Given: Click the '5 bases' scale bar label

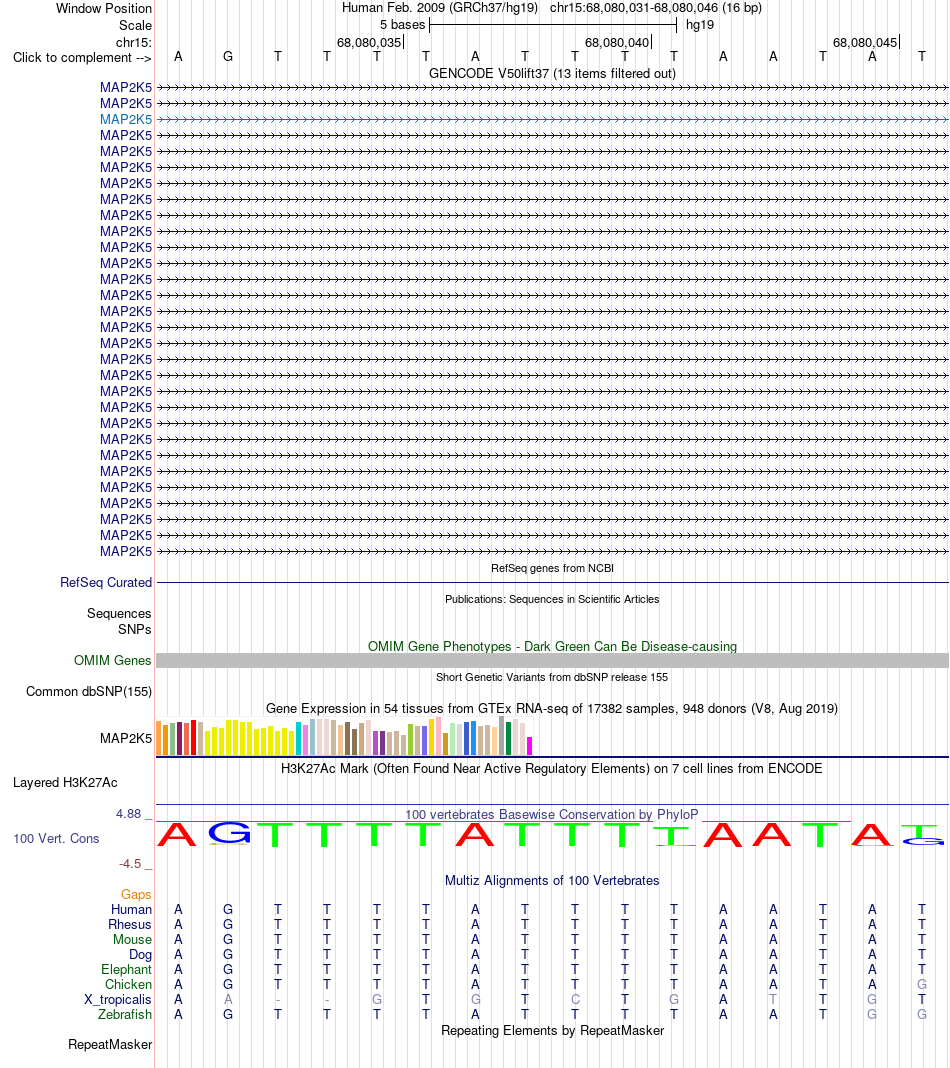Looking at the screenshot, I should point(402,25).
